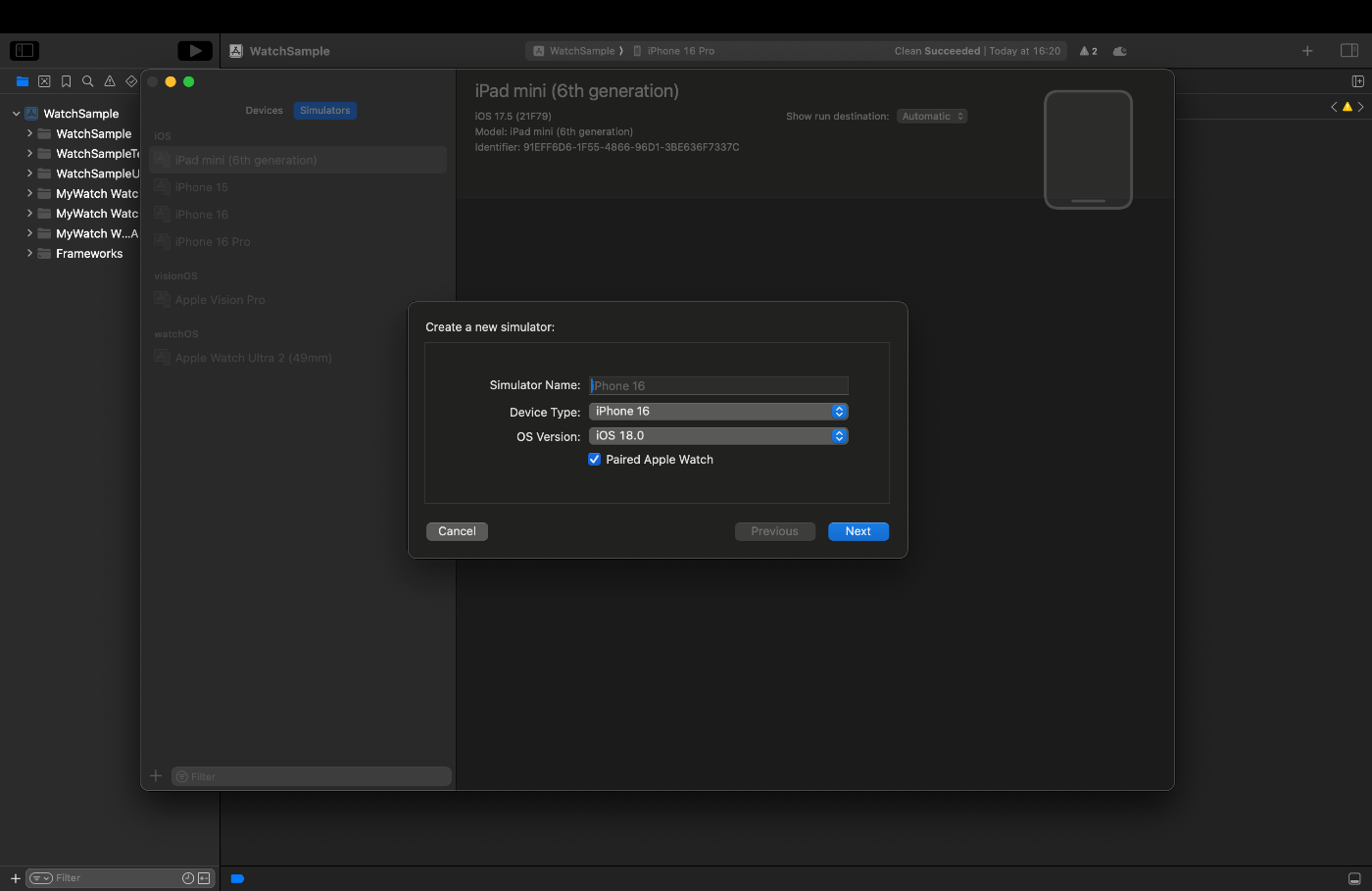Open the Test navigator diamond icon
This screenshot has width=1372, height=891.
click(x=131, y=81)
